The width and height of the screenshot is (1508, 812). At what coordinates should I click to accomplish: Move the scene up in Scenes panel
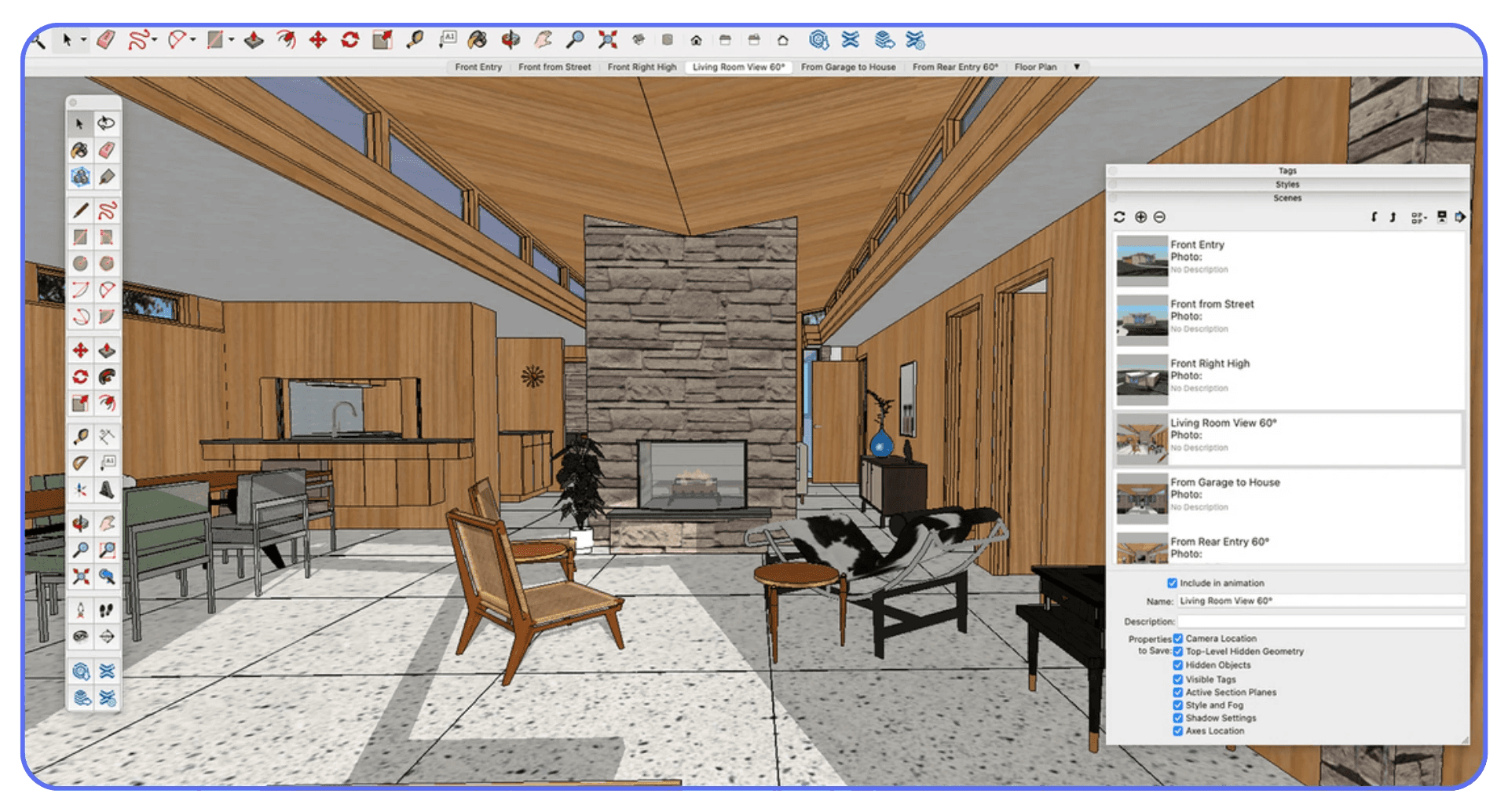1393,217
